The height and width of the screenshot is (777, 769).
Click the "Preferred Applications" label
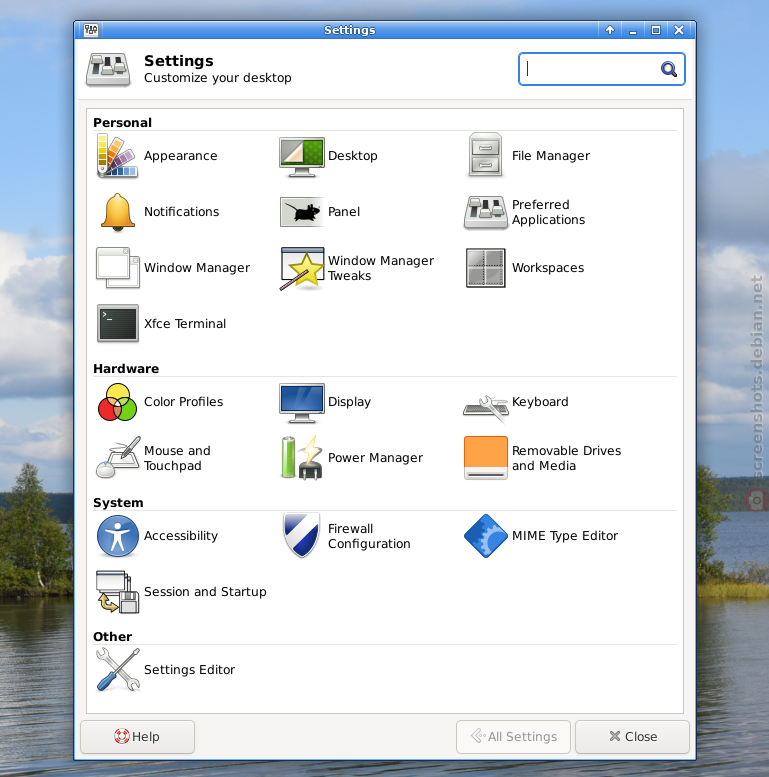click(x=549, y=212)
